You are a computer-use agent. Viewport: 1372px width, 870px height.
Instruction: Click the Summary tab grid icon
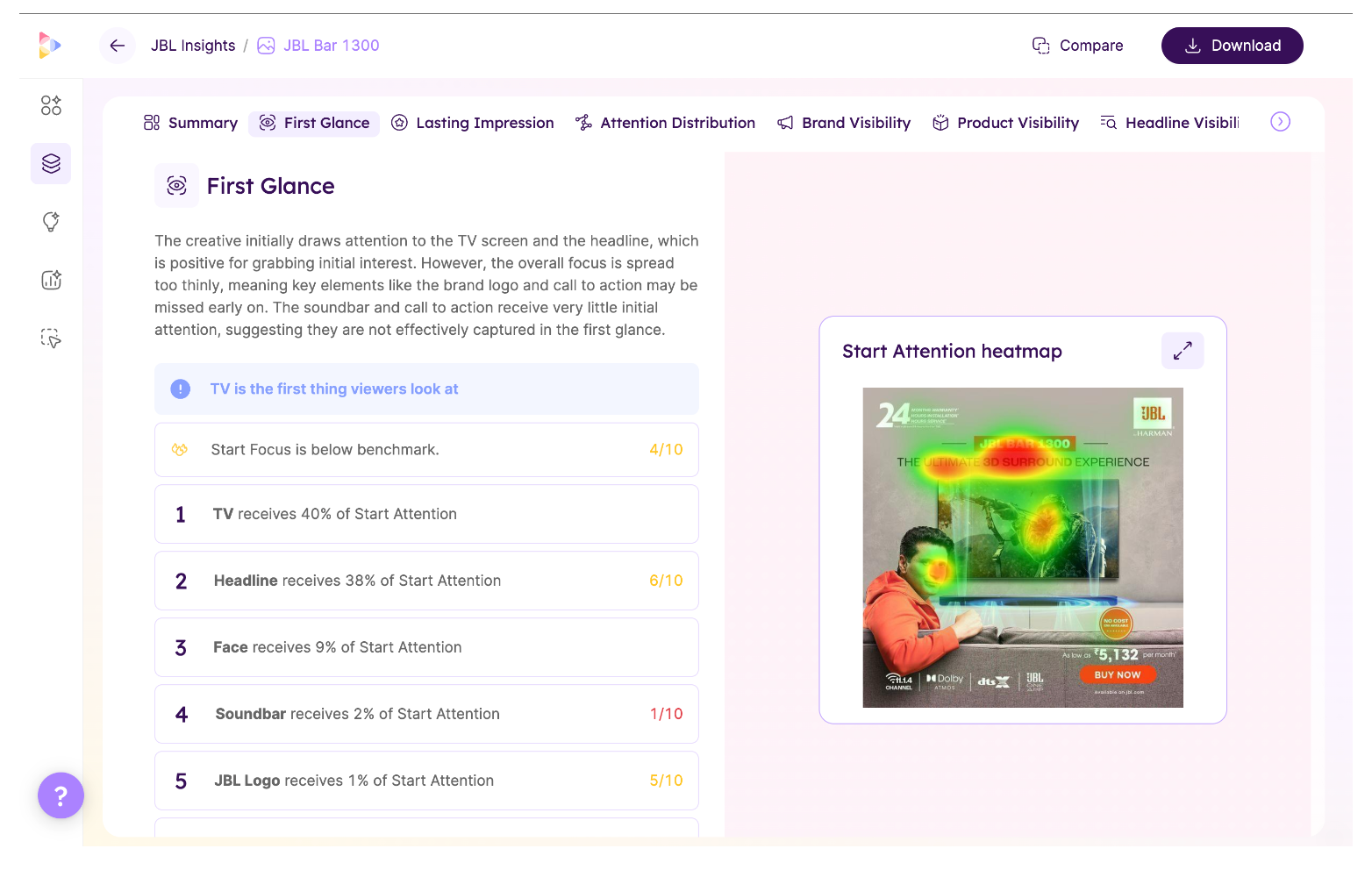pyautogui.click(x=152, y=123)
